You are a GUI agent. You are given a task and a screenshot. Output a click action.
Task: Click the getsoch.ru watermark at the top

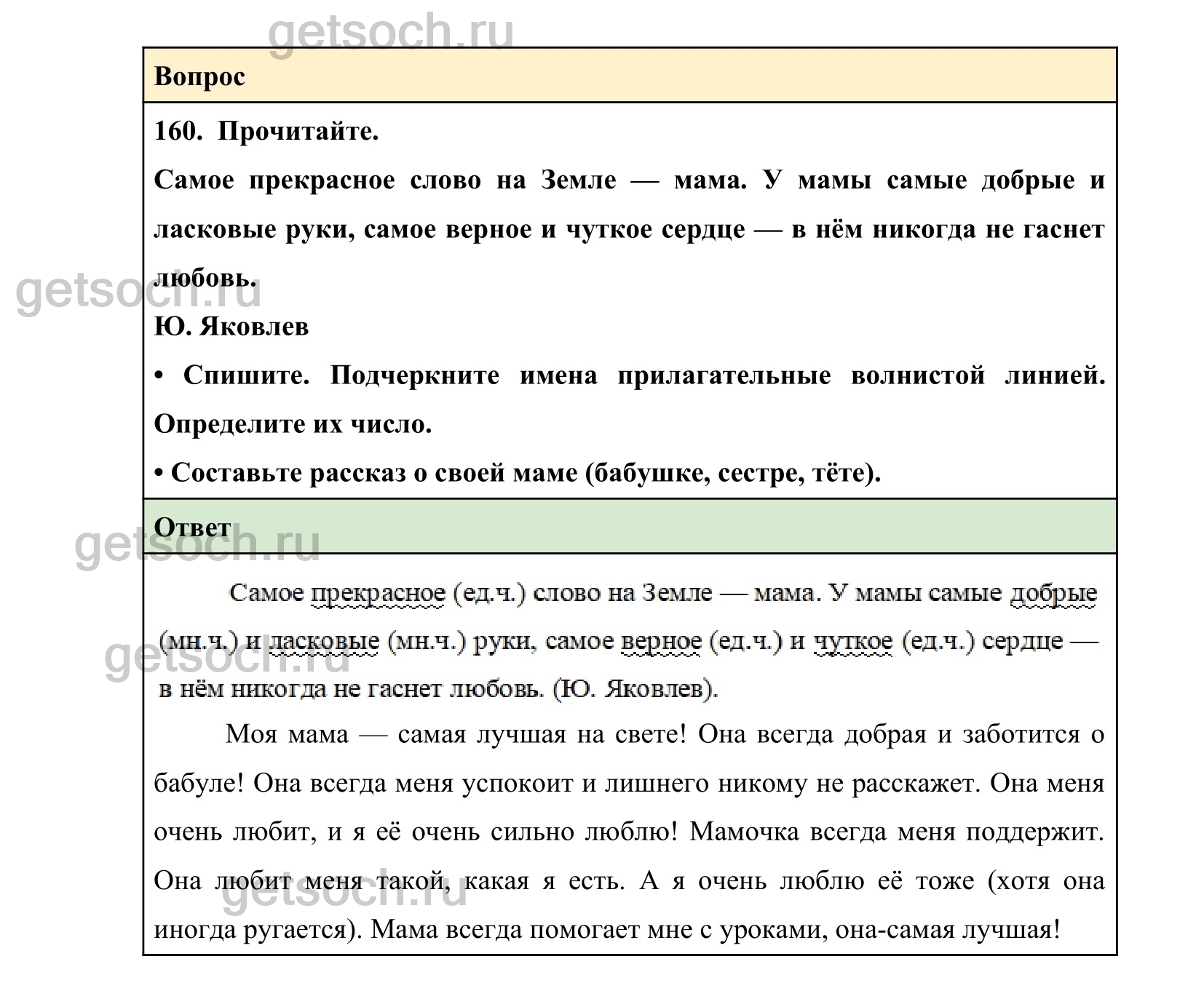click(x=392, y=33)
